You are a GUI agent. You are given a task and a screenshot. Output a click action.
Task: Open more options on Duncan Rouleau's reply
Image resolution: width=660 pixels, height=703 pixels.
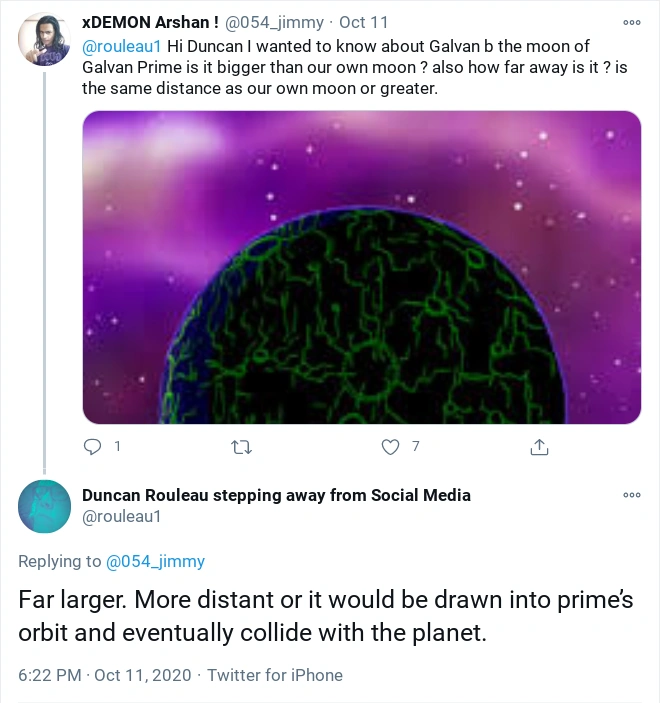[x=631, y=495]
